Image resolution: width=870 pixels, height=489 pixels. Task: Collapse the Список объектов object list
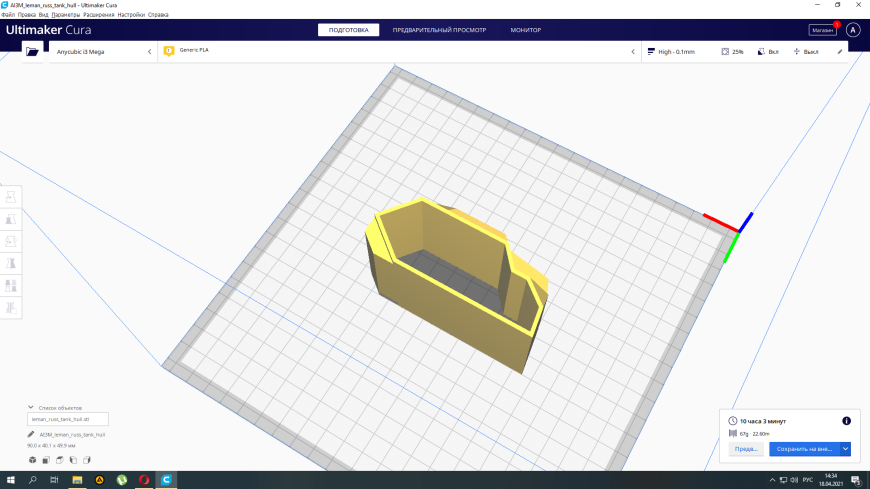[x=31, y=407]
